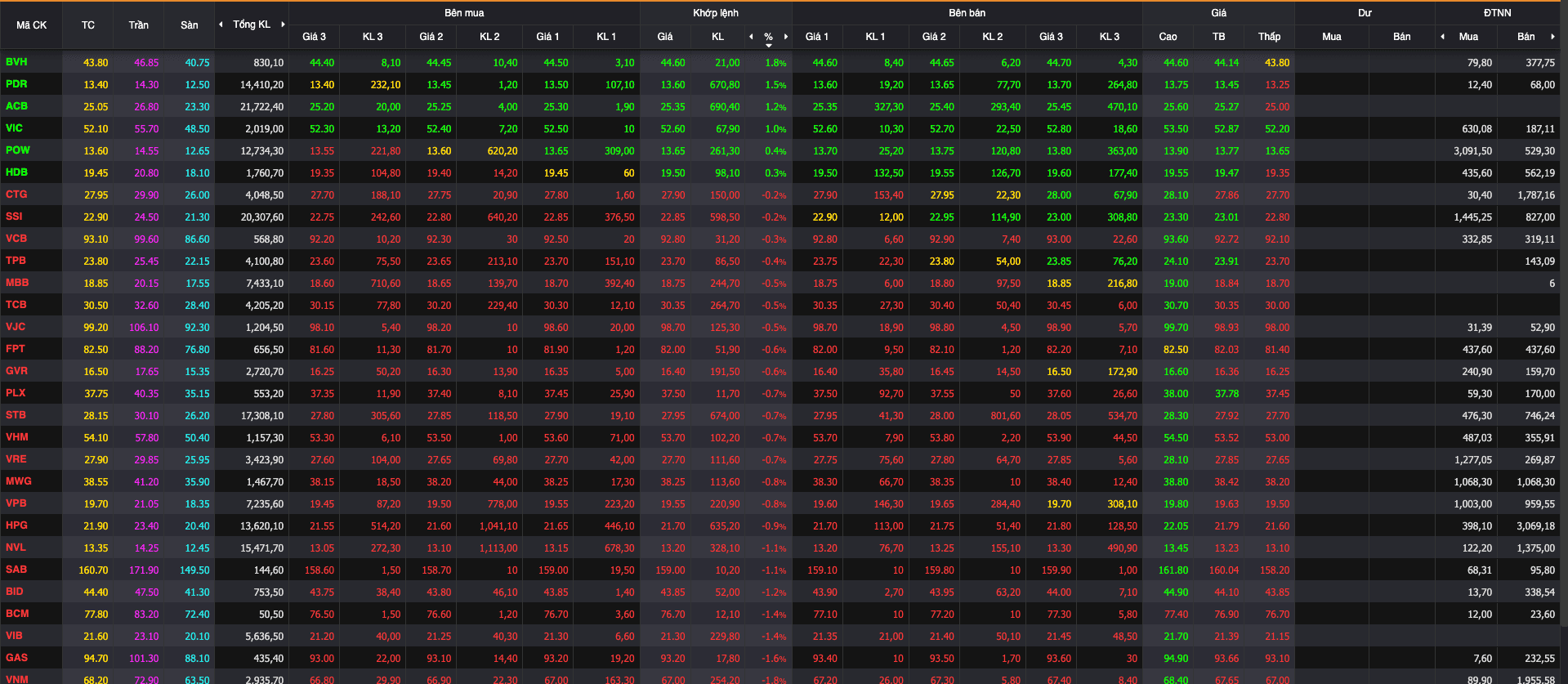
Task: Click NVL's matched percent -1.1%
Action: (775, 548)
